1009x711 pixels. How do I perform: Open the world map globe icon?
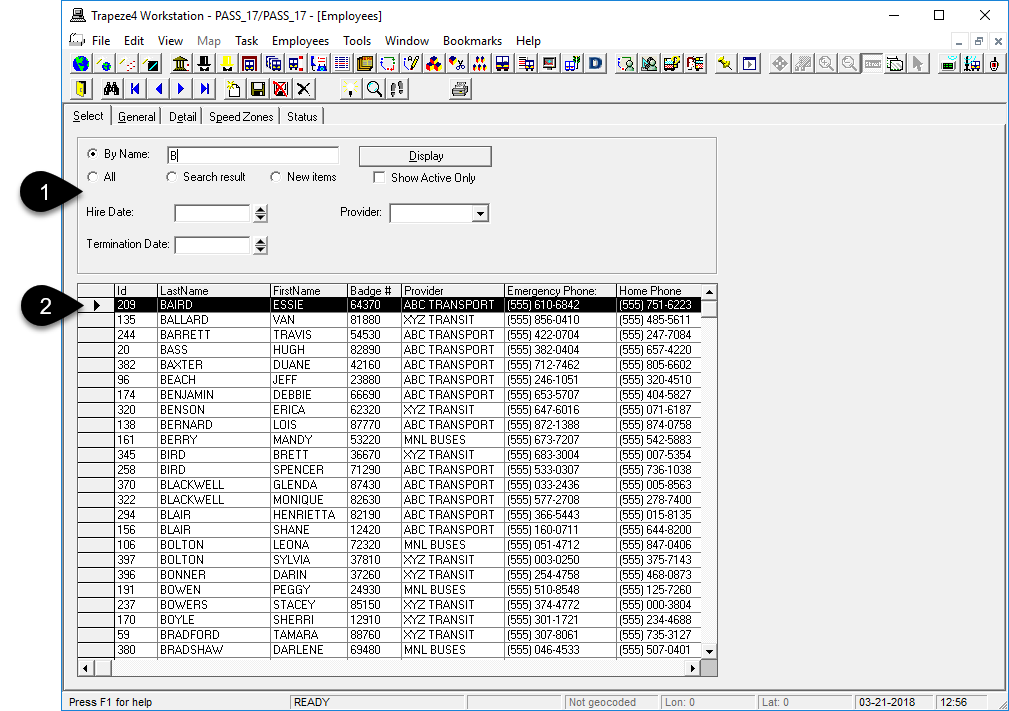[x=80, y=62]
